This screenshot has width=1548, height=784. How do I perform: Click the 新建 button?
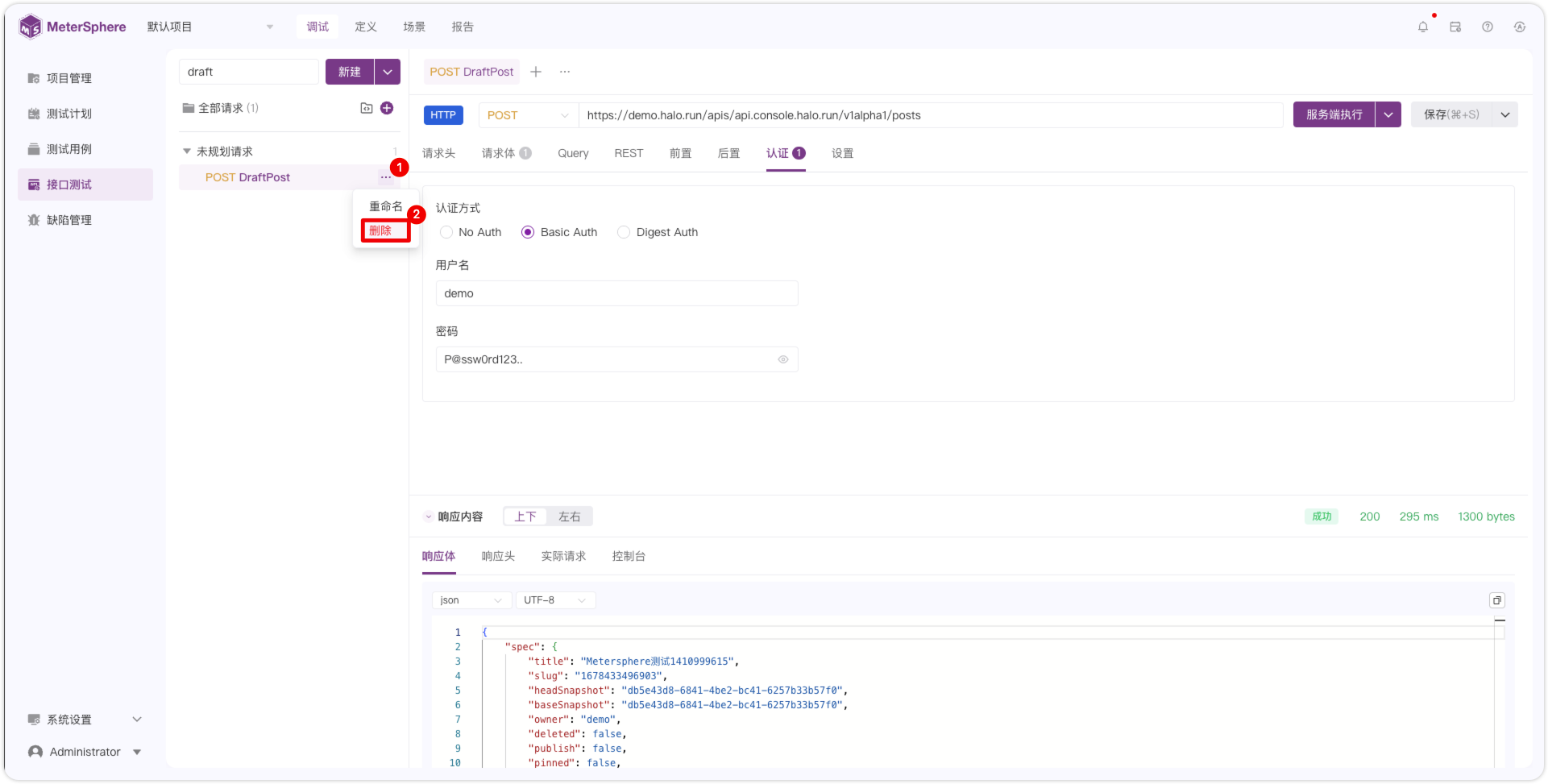(x=350, y=72)
